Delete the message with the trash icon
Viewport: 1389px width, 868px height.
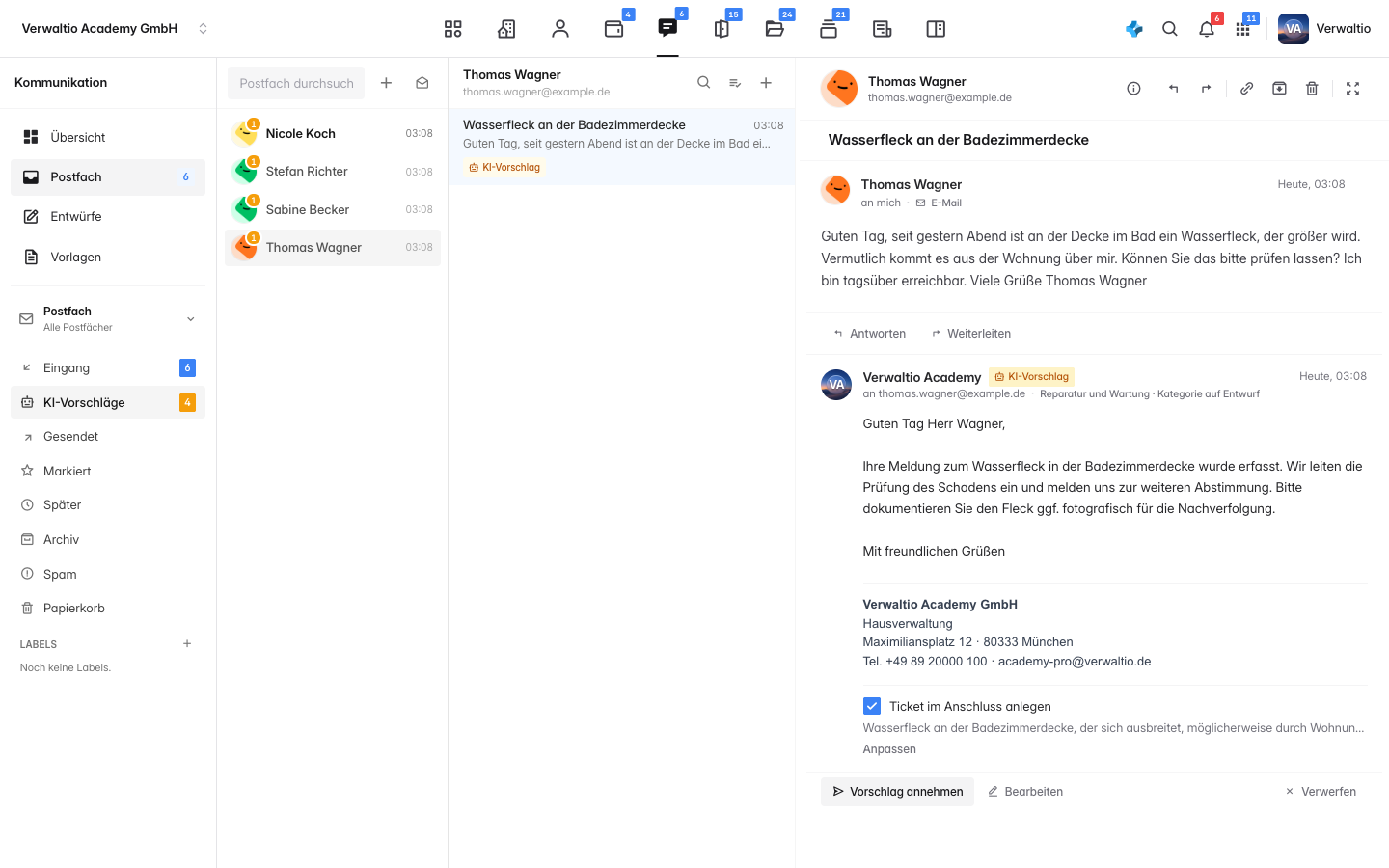(1312, 89)
